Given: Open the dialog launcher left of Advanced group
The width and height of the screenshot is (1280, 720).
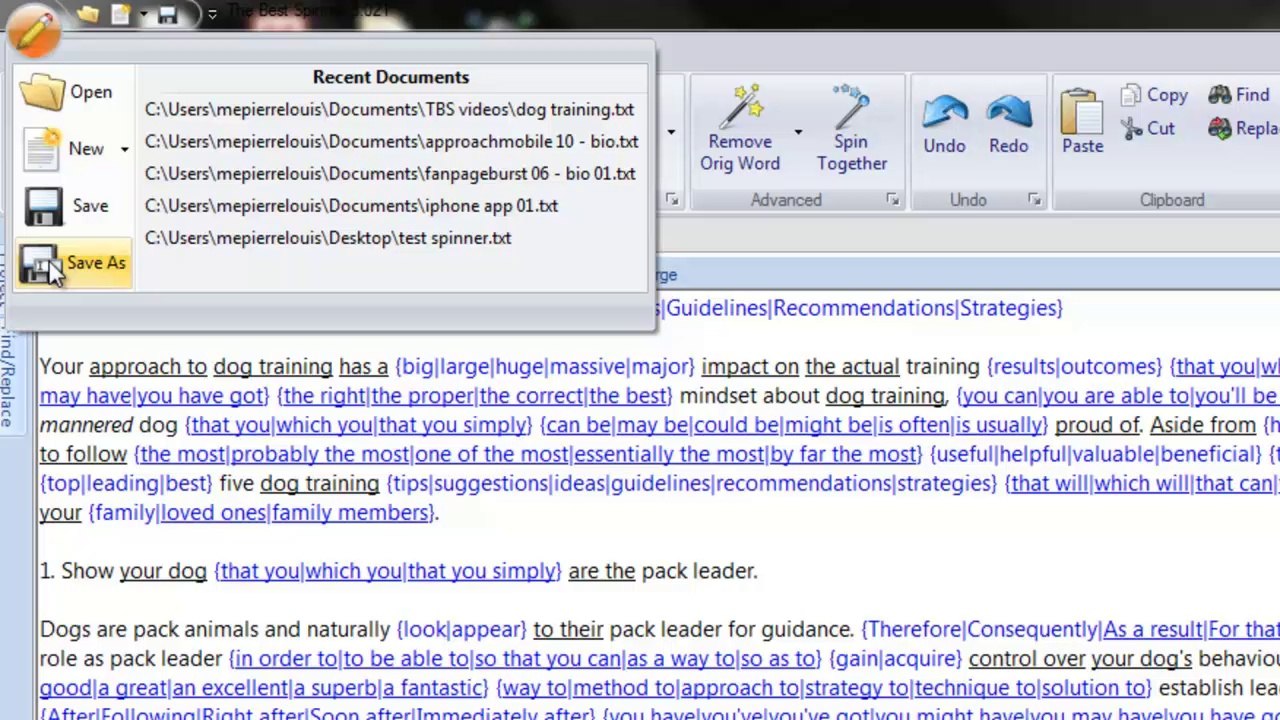Looking at the screenshot, I should (672, 200).
